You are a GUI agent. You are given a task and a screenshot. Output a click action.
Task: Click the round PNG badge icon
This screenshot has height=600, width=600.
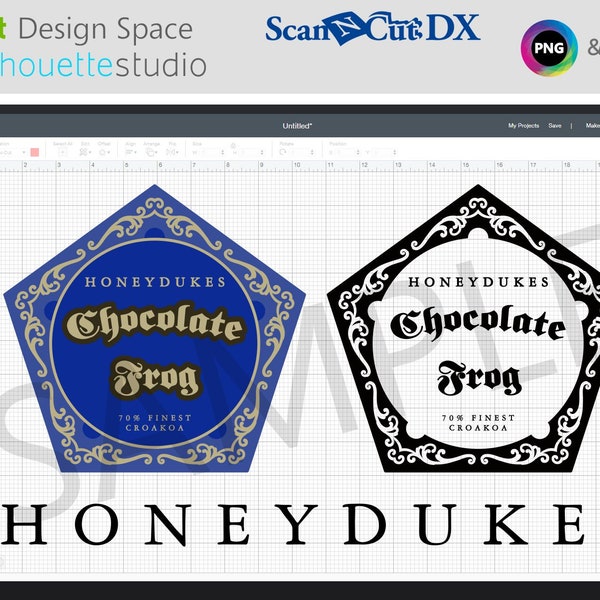[x=549, y=48]
